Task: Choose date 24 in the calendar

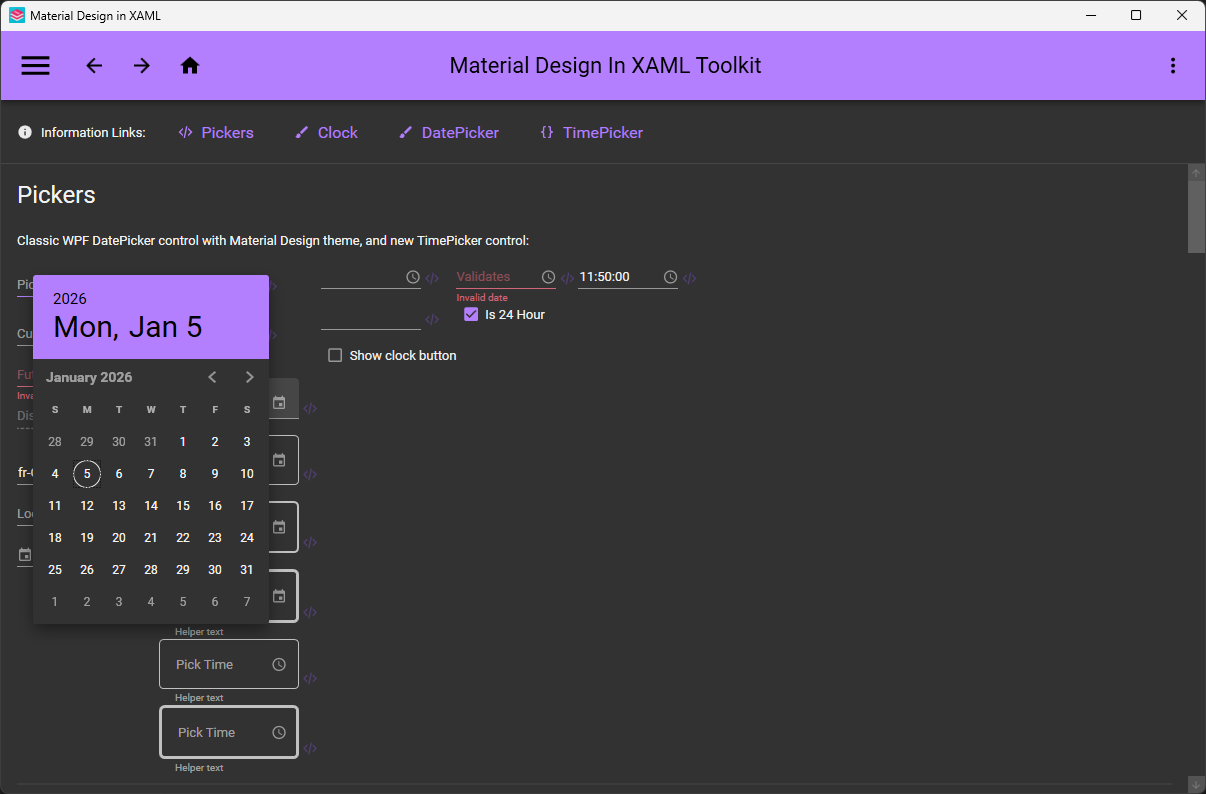Action: [x=247, y=538]
